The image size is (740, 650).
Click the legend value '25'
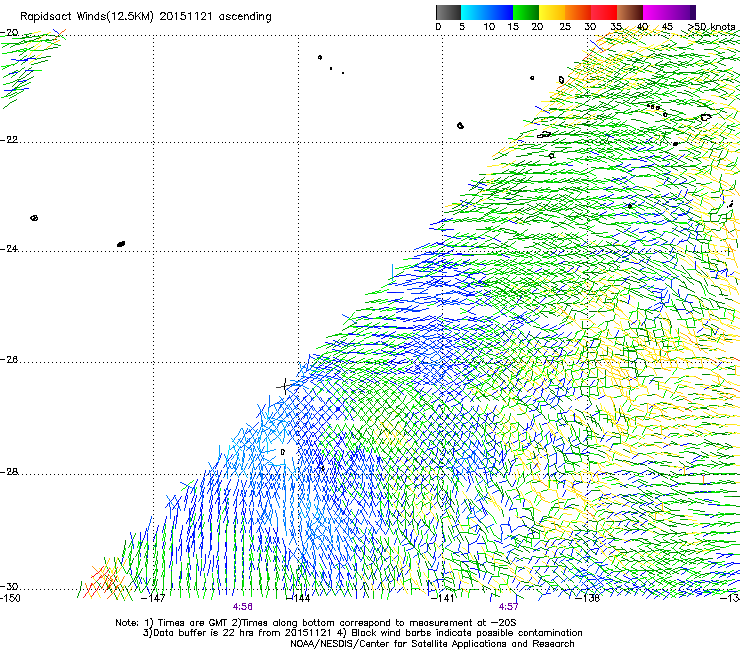pyautogui.click(x=564, y=27)
